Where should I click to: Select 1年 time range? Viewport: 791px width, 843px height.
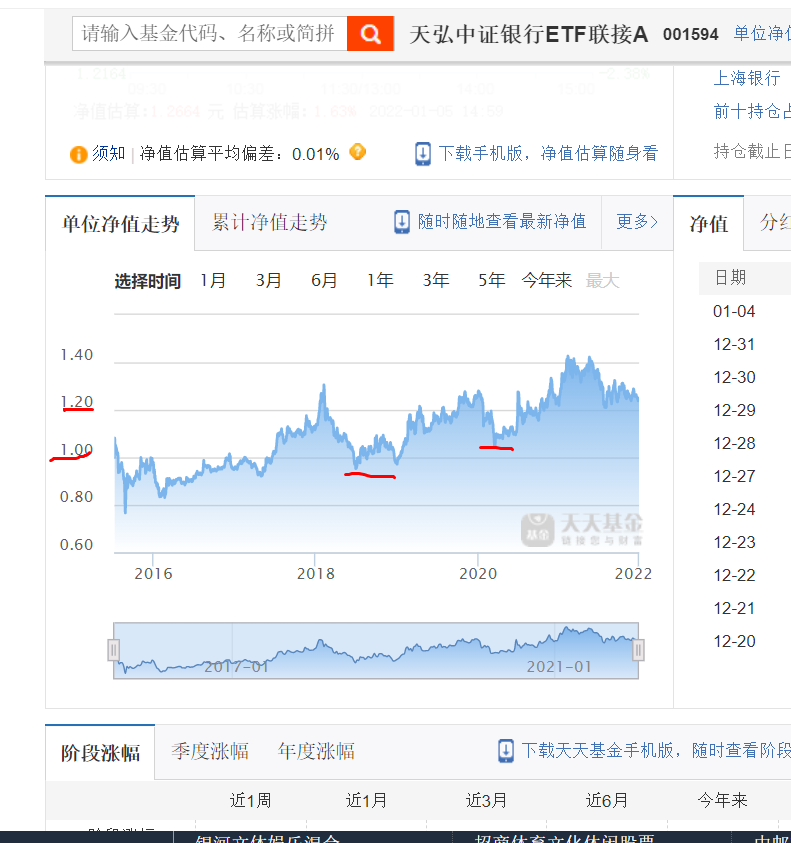[x=380, y=280]
